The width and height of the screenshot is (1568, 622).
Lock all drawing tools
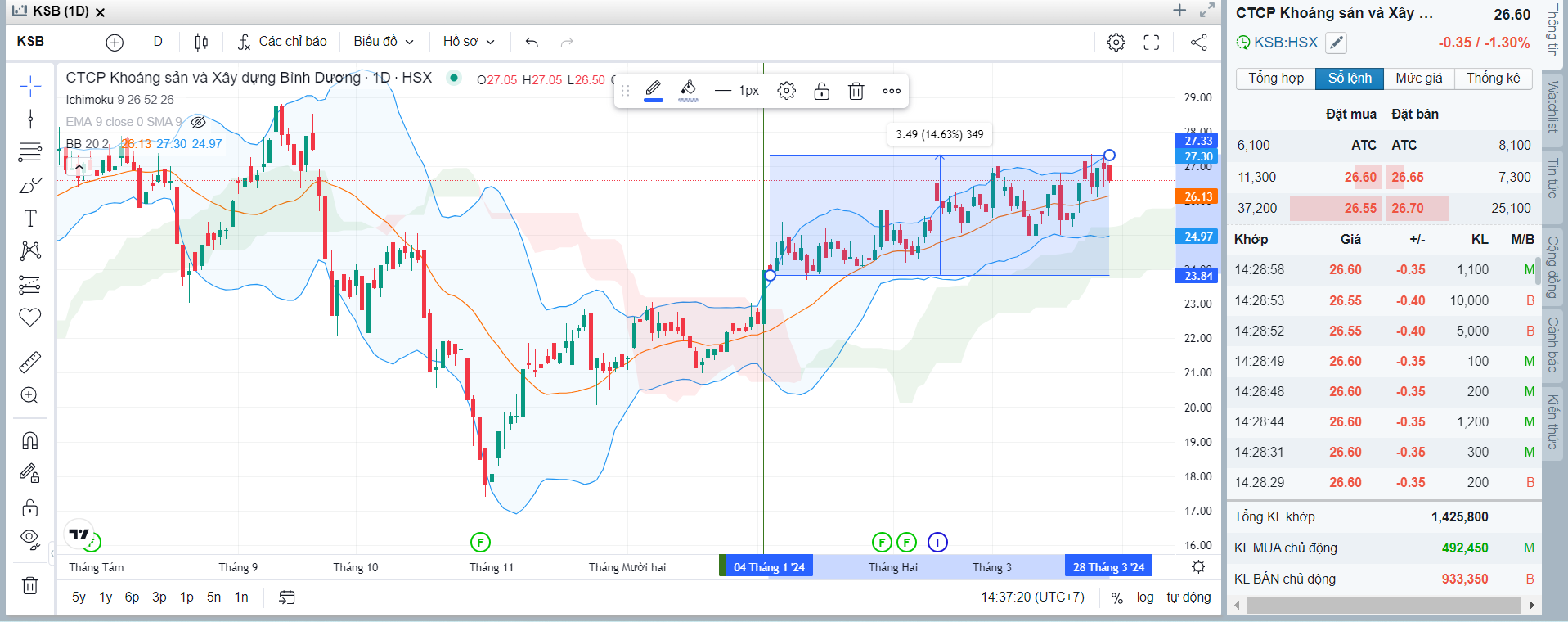pyautogui.click(x=30, y=507)
